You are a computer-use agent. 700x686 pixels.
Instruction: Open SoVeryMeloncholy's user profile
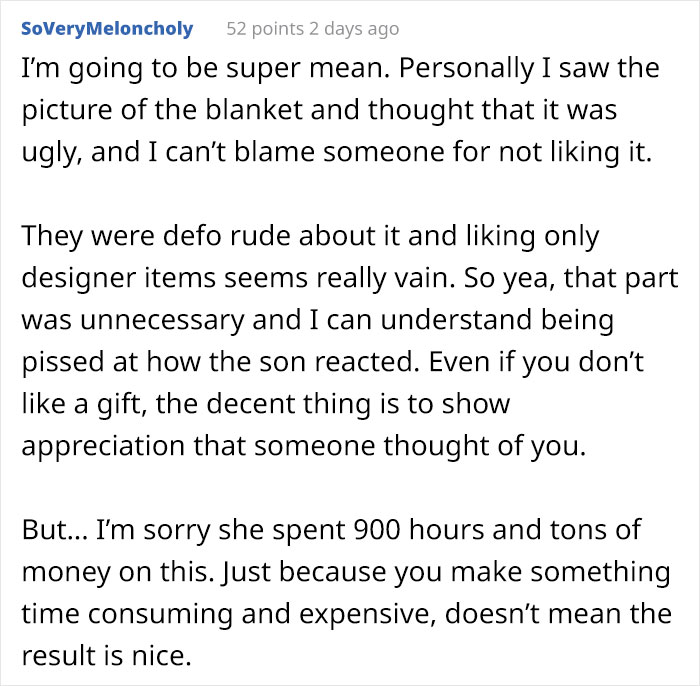(107, 28)
